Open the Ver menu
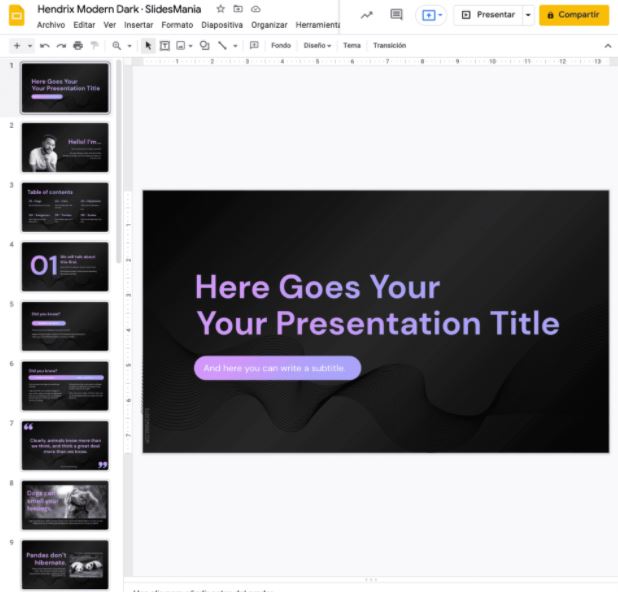This screenshot has height=592, width=618. click(x=110, y=25)
